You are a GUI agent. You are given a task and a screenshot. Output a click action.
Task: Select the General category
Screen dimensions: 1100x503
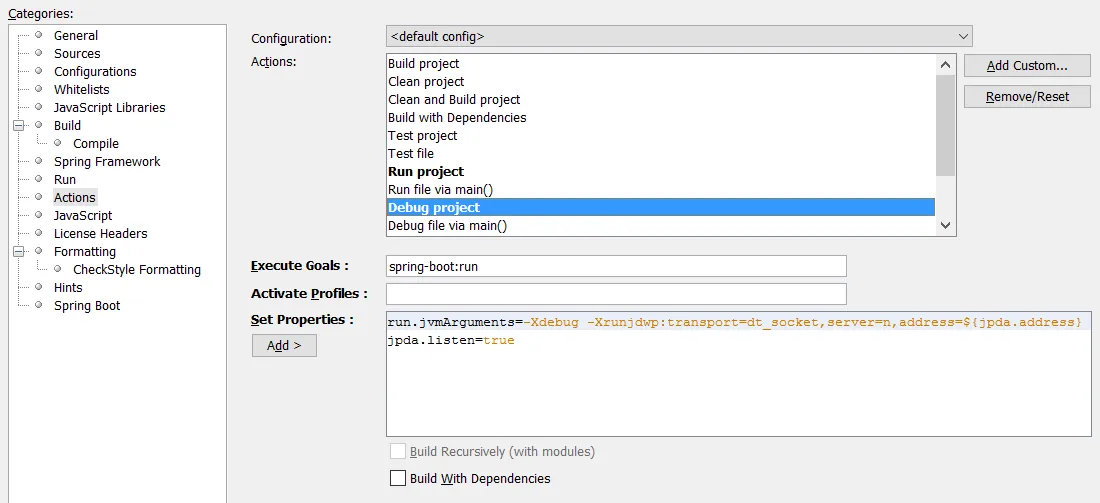click(x=76, y=36)
